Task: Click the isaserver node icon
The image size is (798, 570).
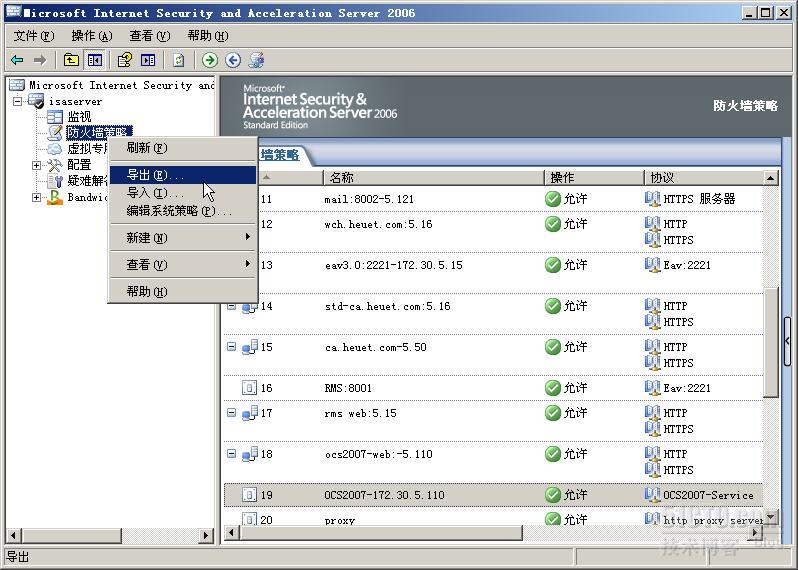Action: pyautogui.click(x=36, y=101)
